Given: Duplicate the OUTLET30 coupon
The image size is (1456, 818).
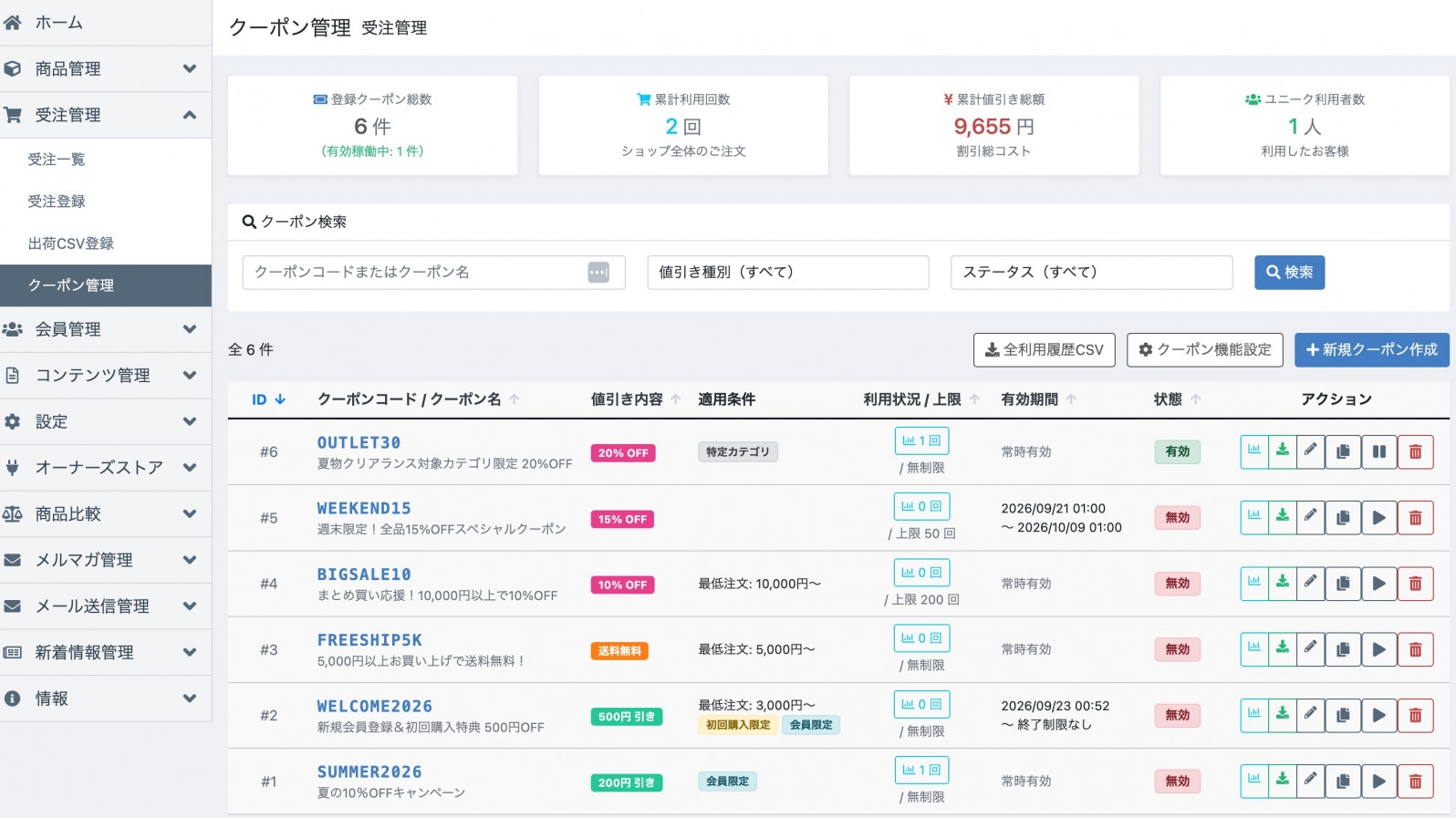Looking at the screenshot, I should tap(1343, 451).
